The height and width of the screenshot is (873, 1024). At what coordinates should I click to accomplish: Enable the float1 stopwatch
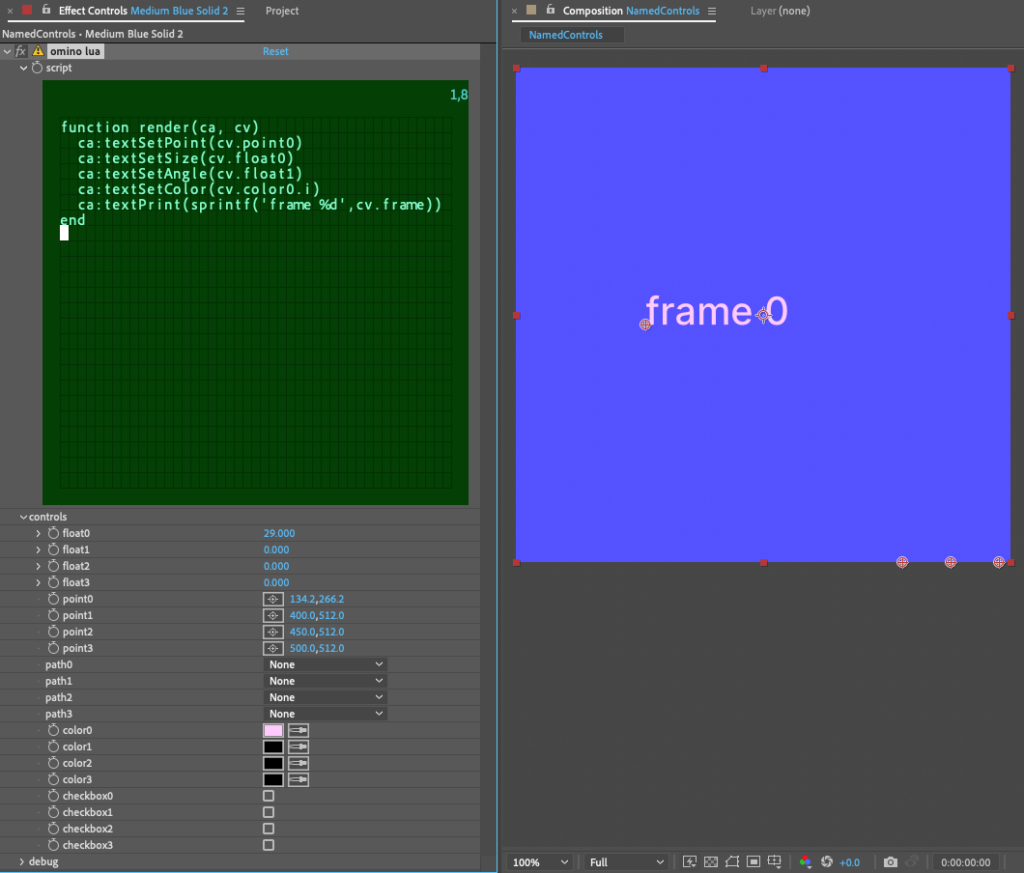(x=54, y=549)
